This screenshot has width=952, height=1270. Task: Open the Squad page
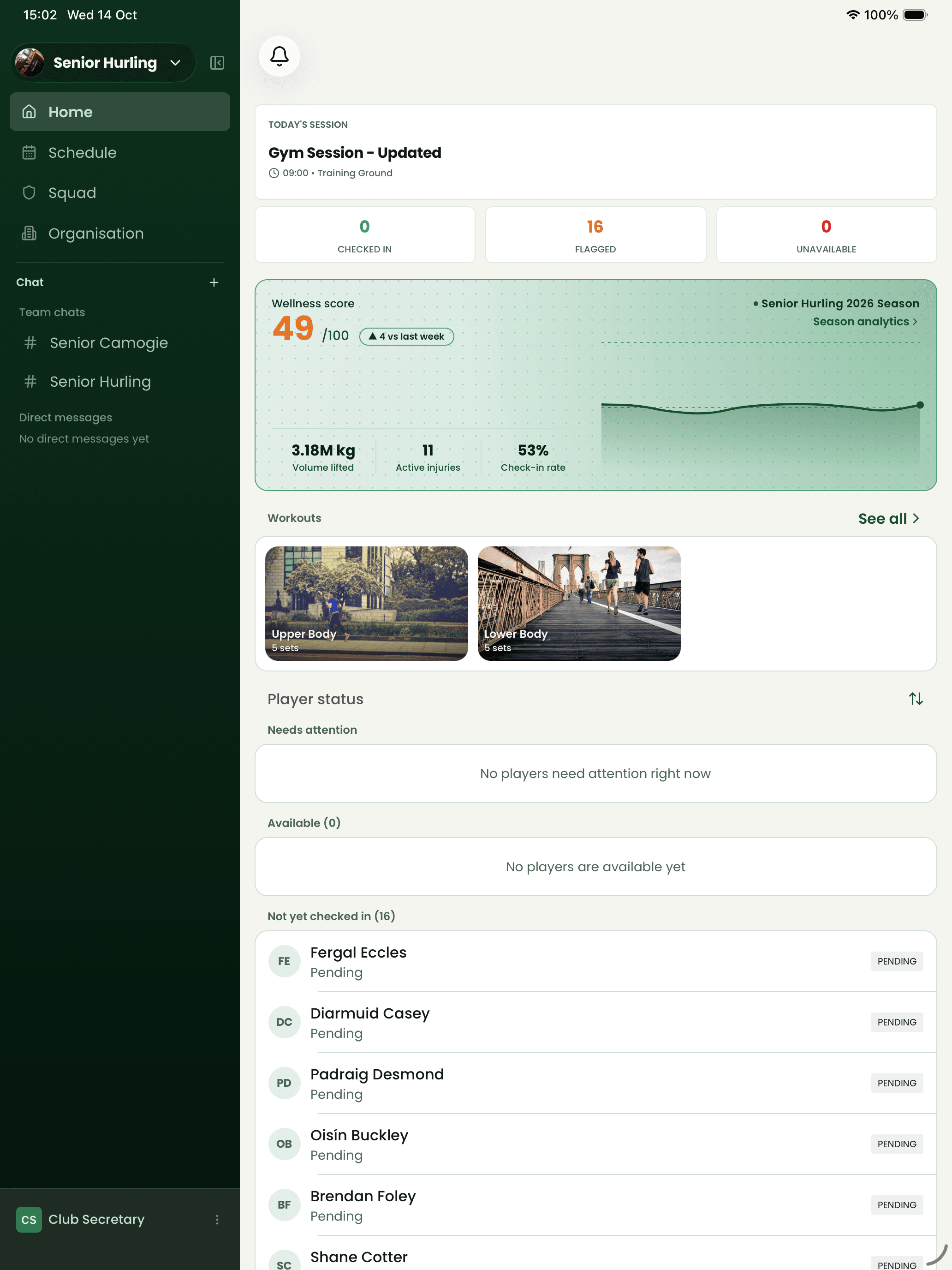pos(120,193)
